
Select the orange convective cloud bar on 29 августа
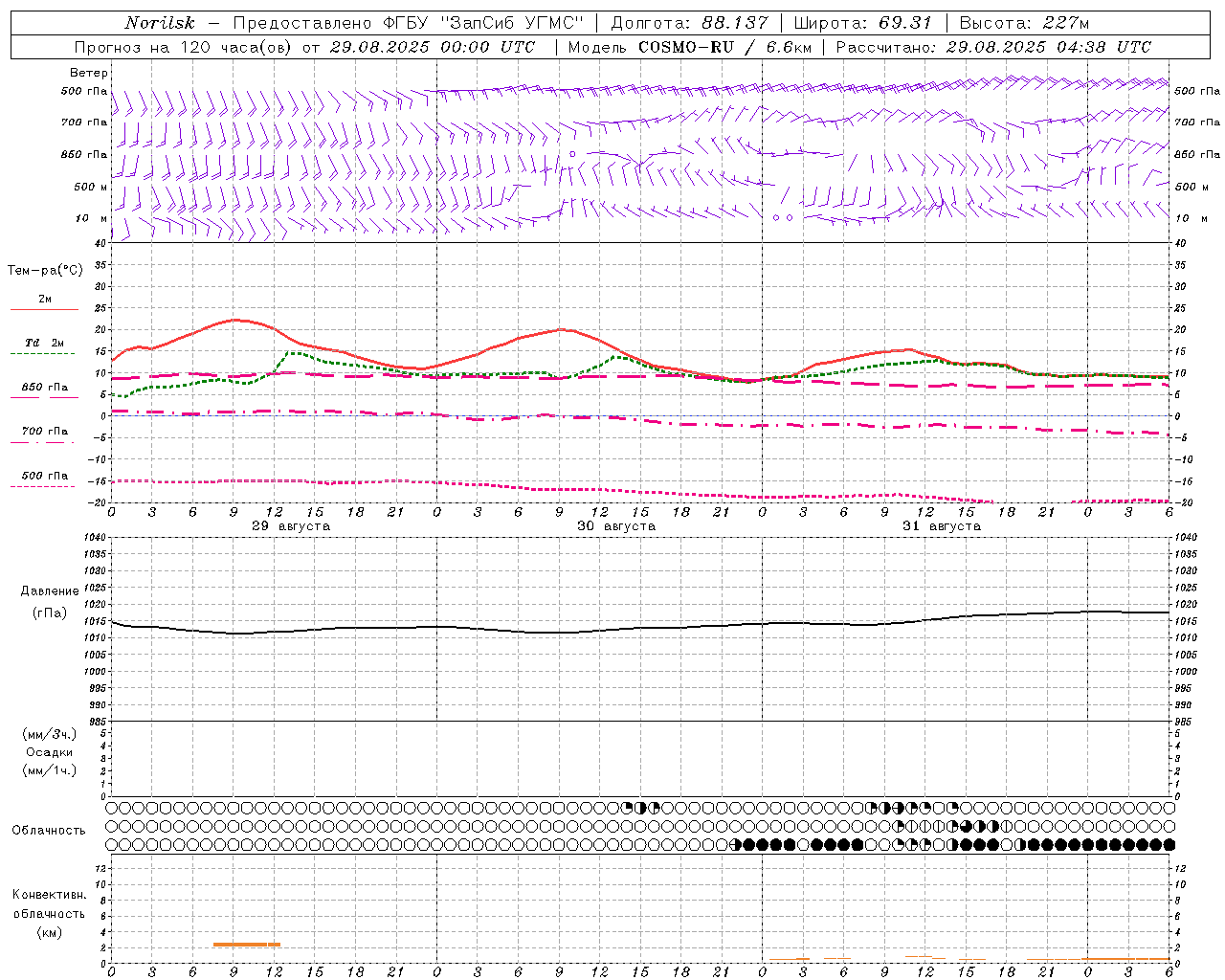tap(247, 945)
